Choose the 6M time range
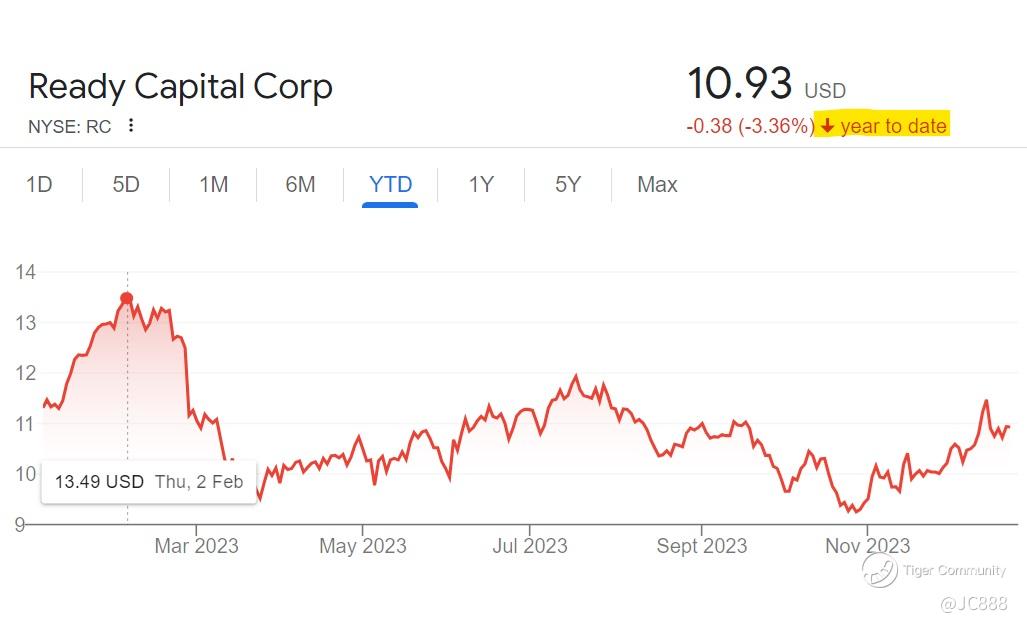The height and width of the screenshot is (627, 1027). pyautogui.click(x=300, y=185)
